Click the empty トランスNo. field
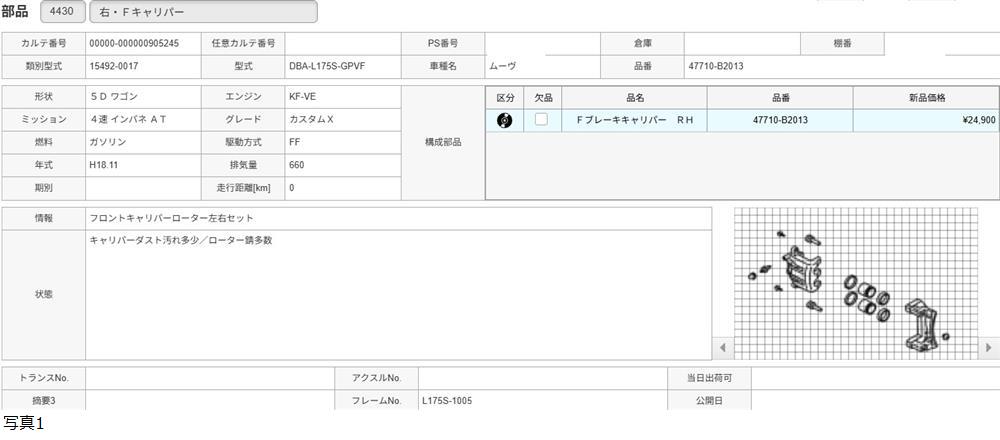 pos(210,378)
